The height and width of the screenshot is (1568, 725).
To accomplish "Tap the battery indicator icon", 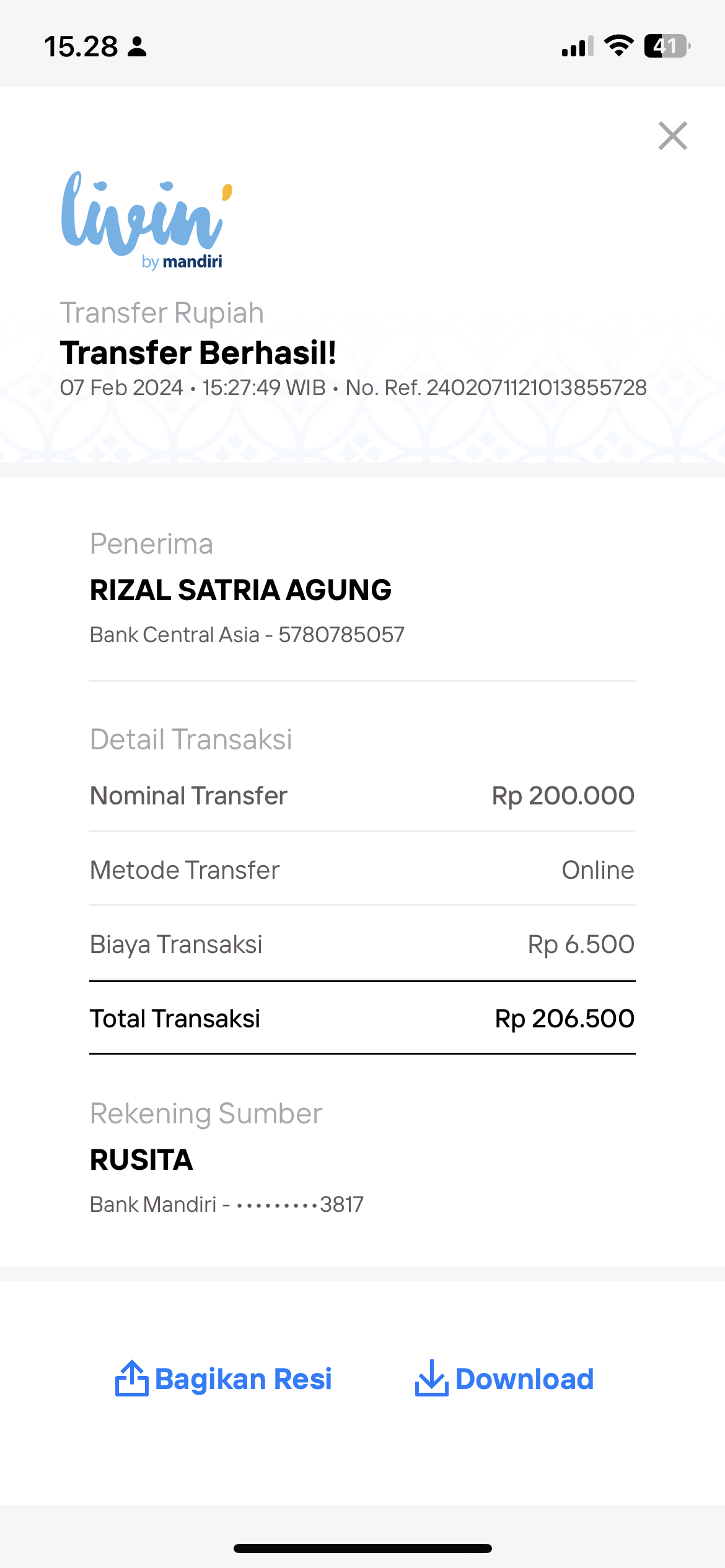I will coord(667,46).
